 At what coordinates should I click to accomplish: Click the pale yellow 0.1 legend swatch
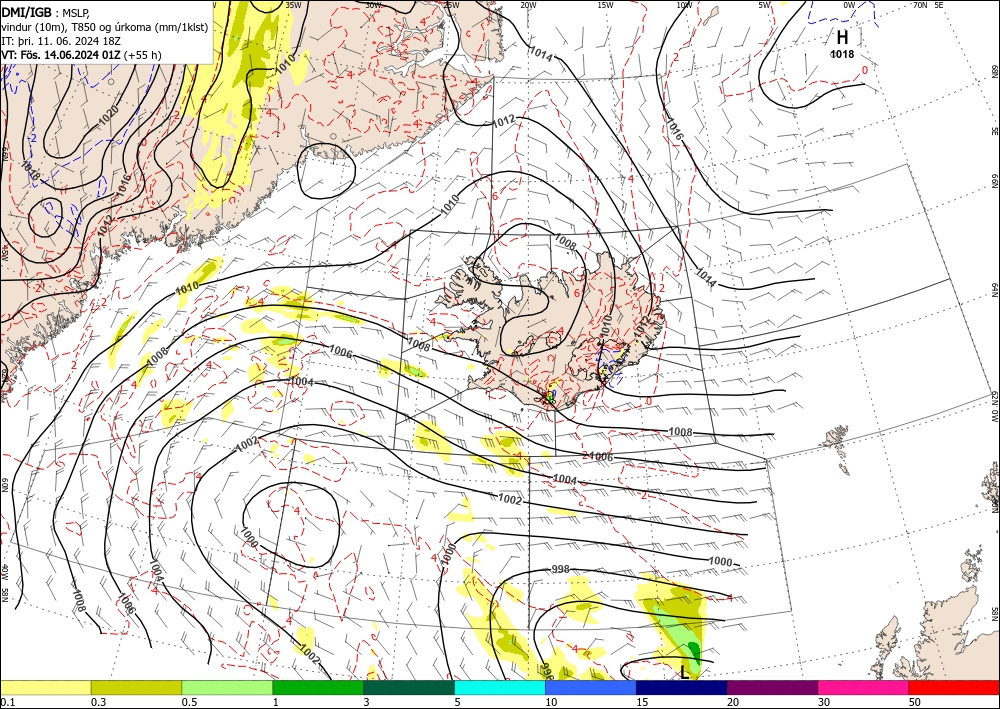[45, 687]
